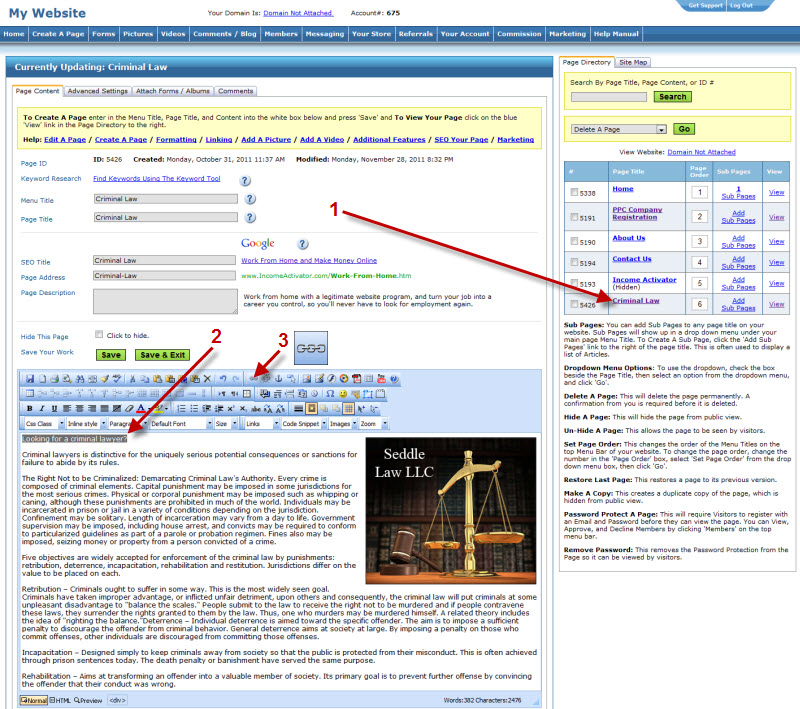Open the 'Find Keywords Using The Keyword Tool' link
Image resolution: width=800 pixels, height=709 pixels.
pyautogui.click(x=157, y=179)
